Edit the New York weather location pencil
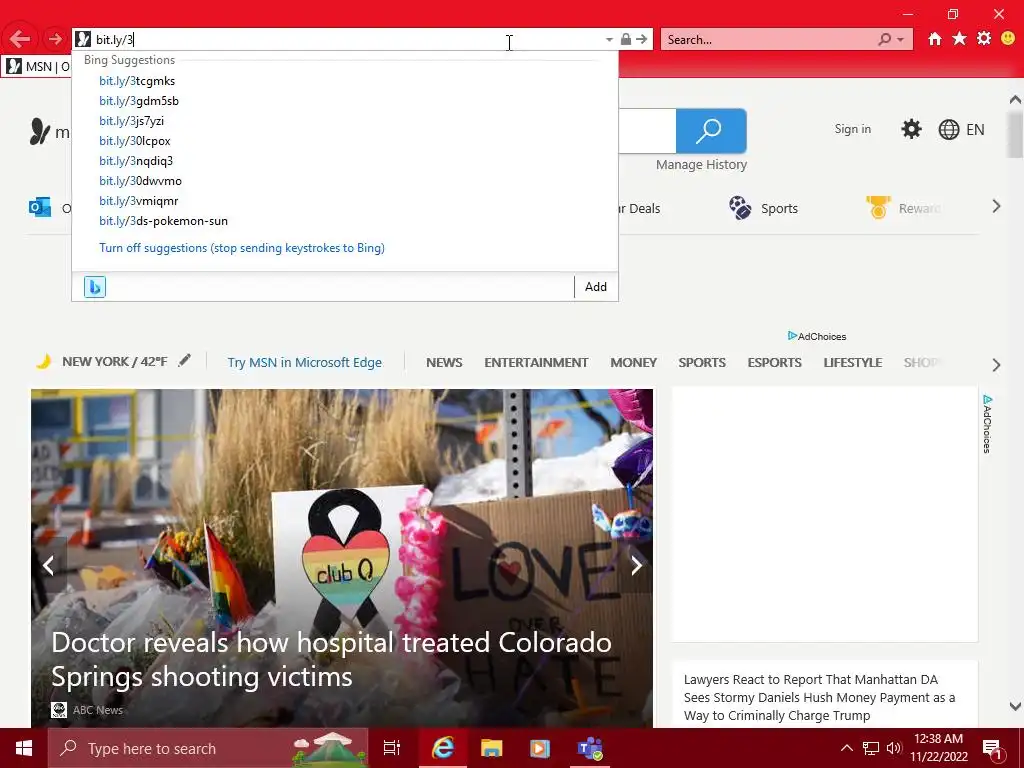 185,360
